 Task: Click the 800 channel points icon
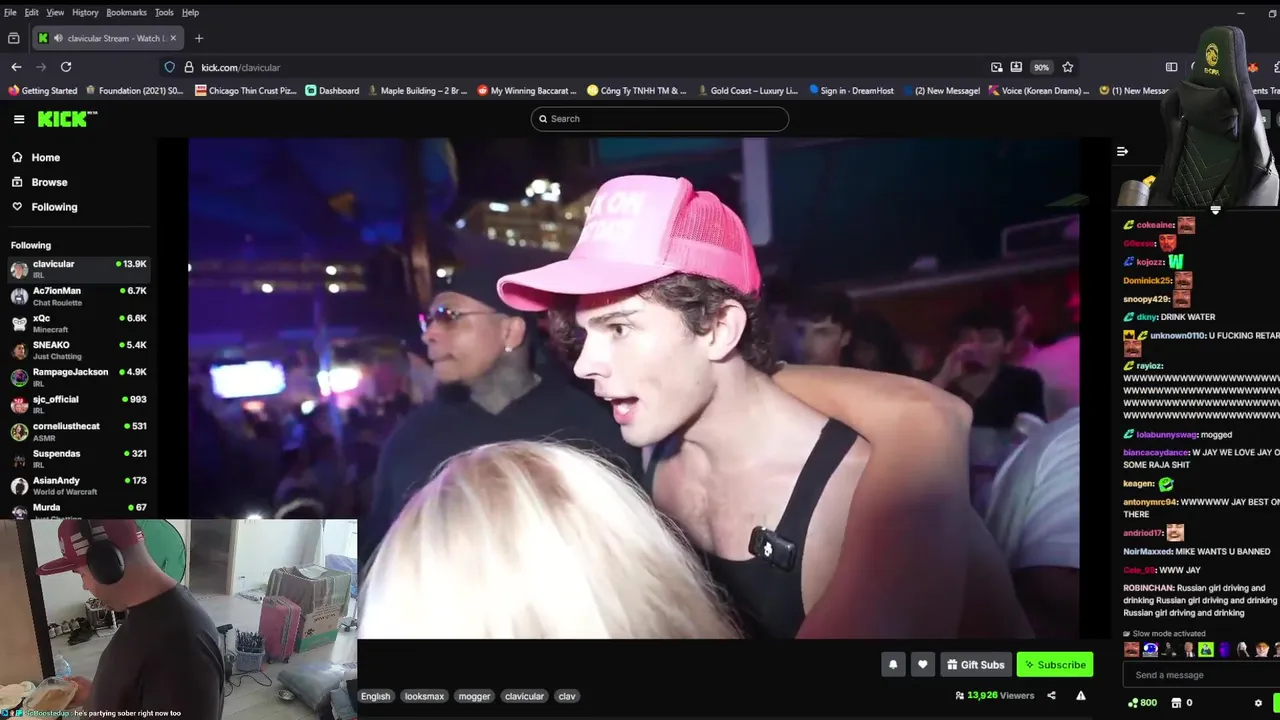1133,703
